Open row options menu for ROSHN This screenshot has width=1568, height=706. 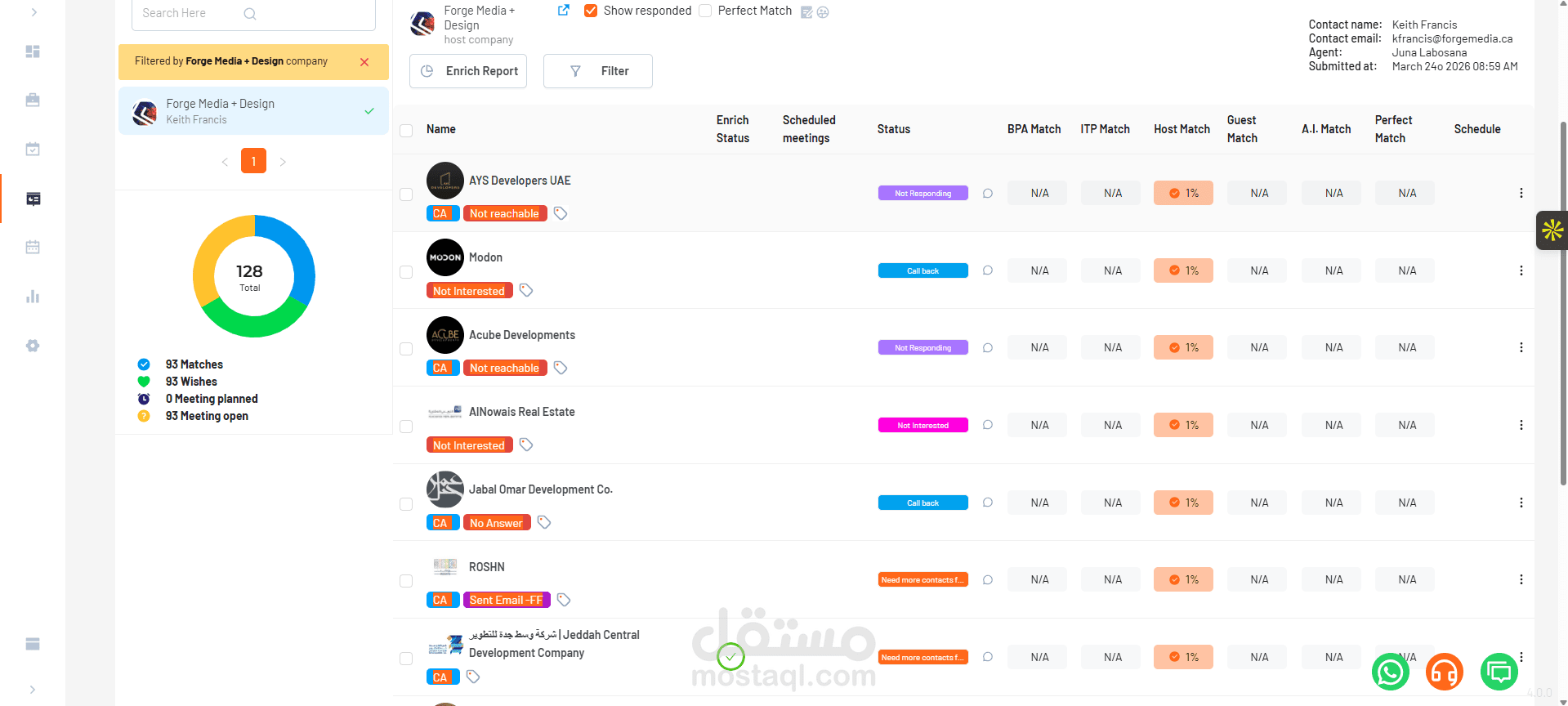click(x=1521, y=579)
